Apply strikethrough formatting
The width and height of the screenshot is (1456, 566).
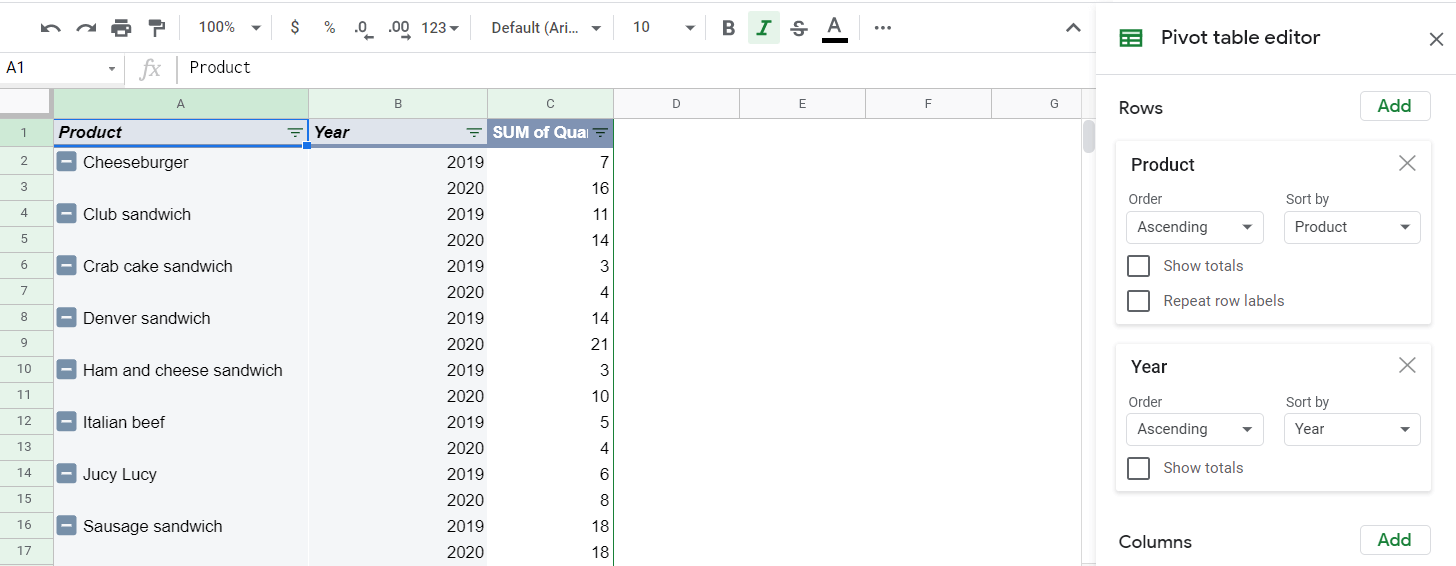point(798,28)
